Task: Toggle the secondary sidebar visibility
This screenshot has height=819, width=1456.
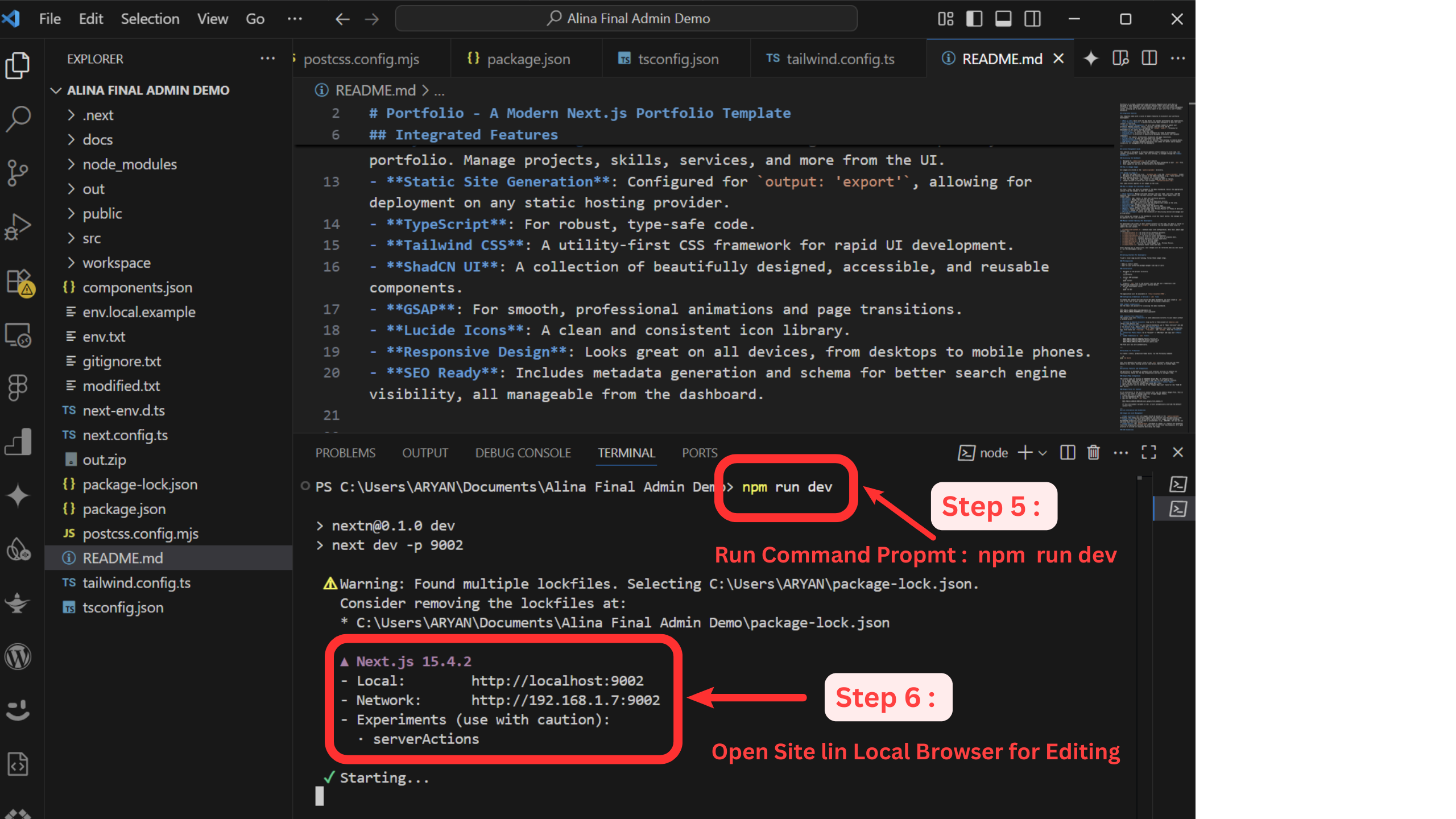Action: tap(1032, 18)
